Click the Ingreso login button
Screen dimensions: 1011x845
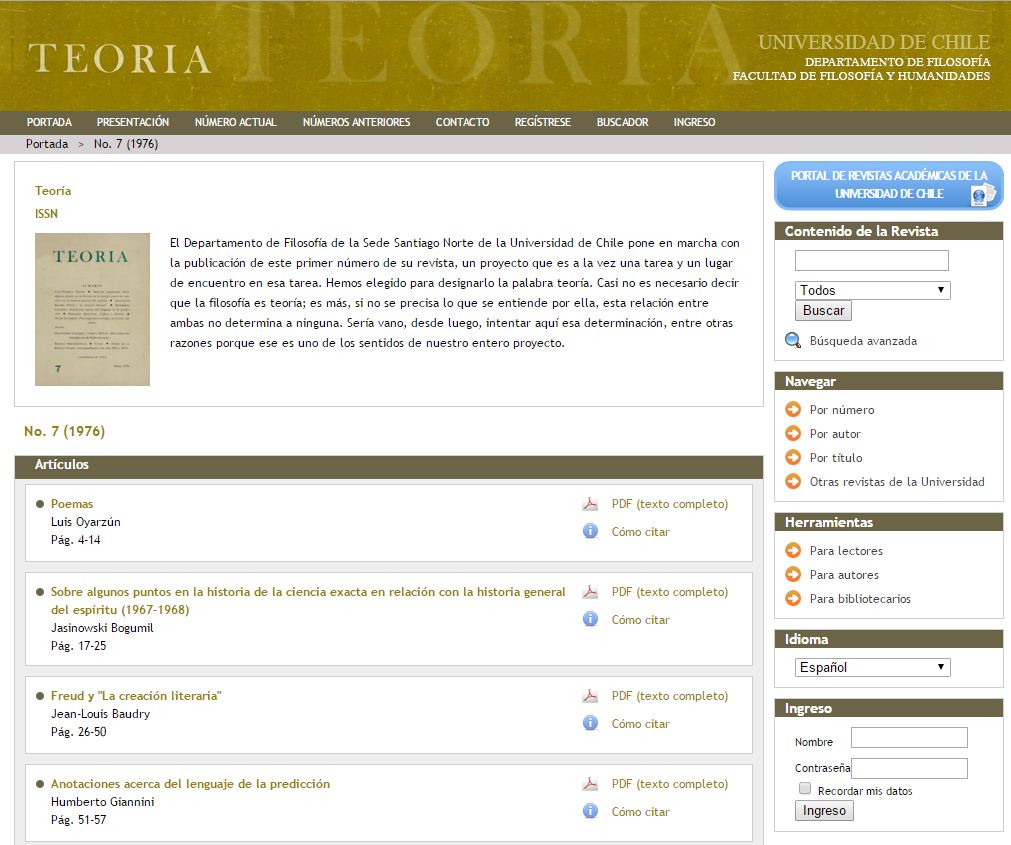click(823, 810)
